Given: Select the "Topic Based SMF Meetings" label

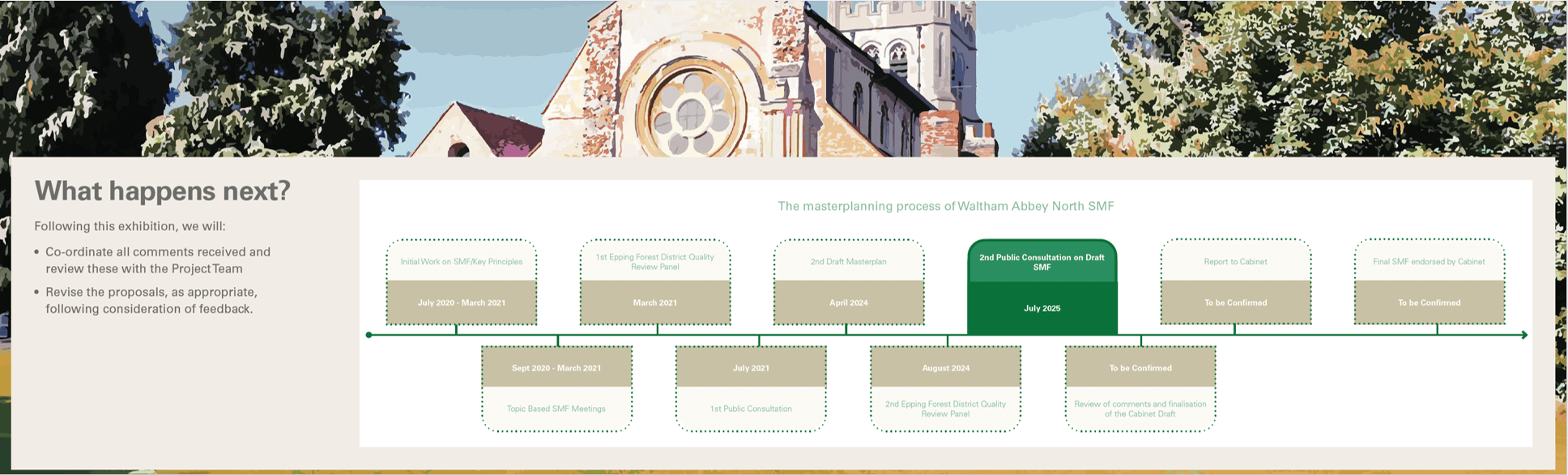Looking at the screenshot, I should [556, 409].
